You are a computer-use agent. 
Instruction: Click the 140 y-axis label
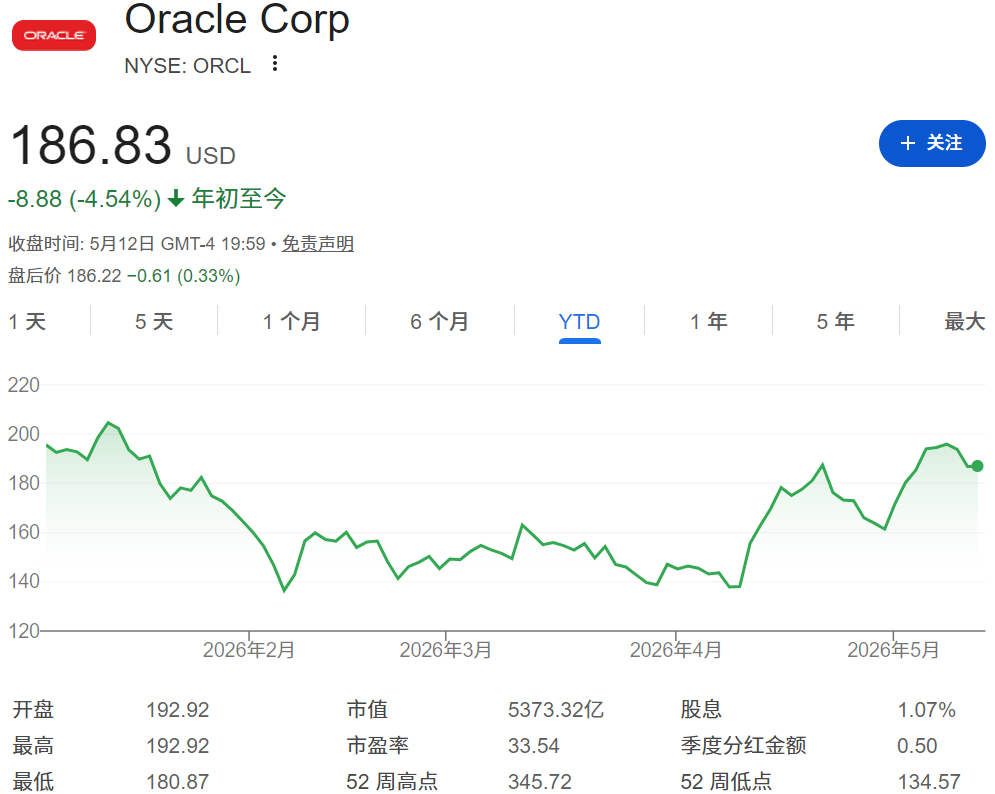coord(23,581)
